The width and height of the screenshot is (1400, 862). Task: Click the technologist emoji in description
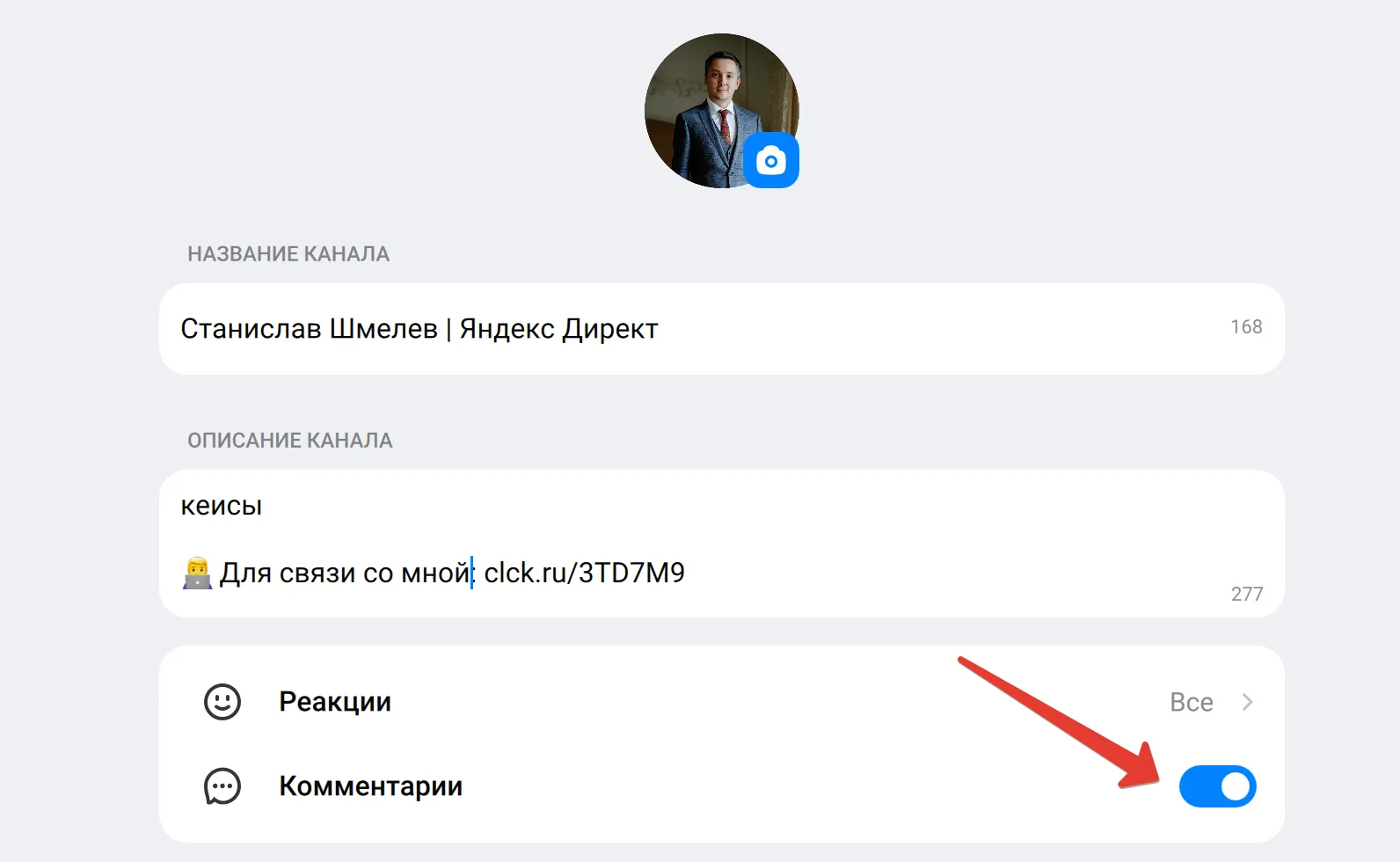197,573
